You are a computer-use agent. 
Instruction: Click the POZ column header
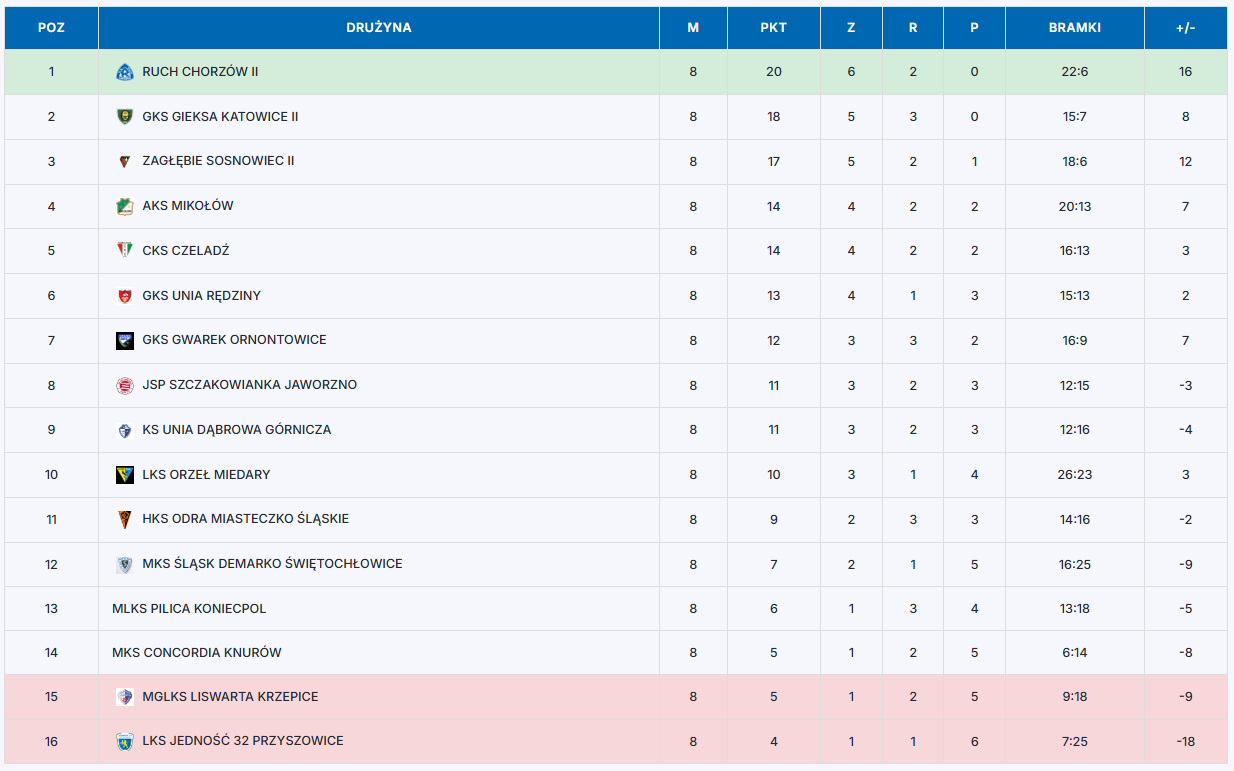tap(51, 28)
